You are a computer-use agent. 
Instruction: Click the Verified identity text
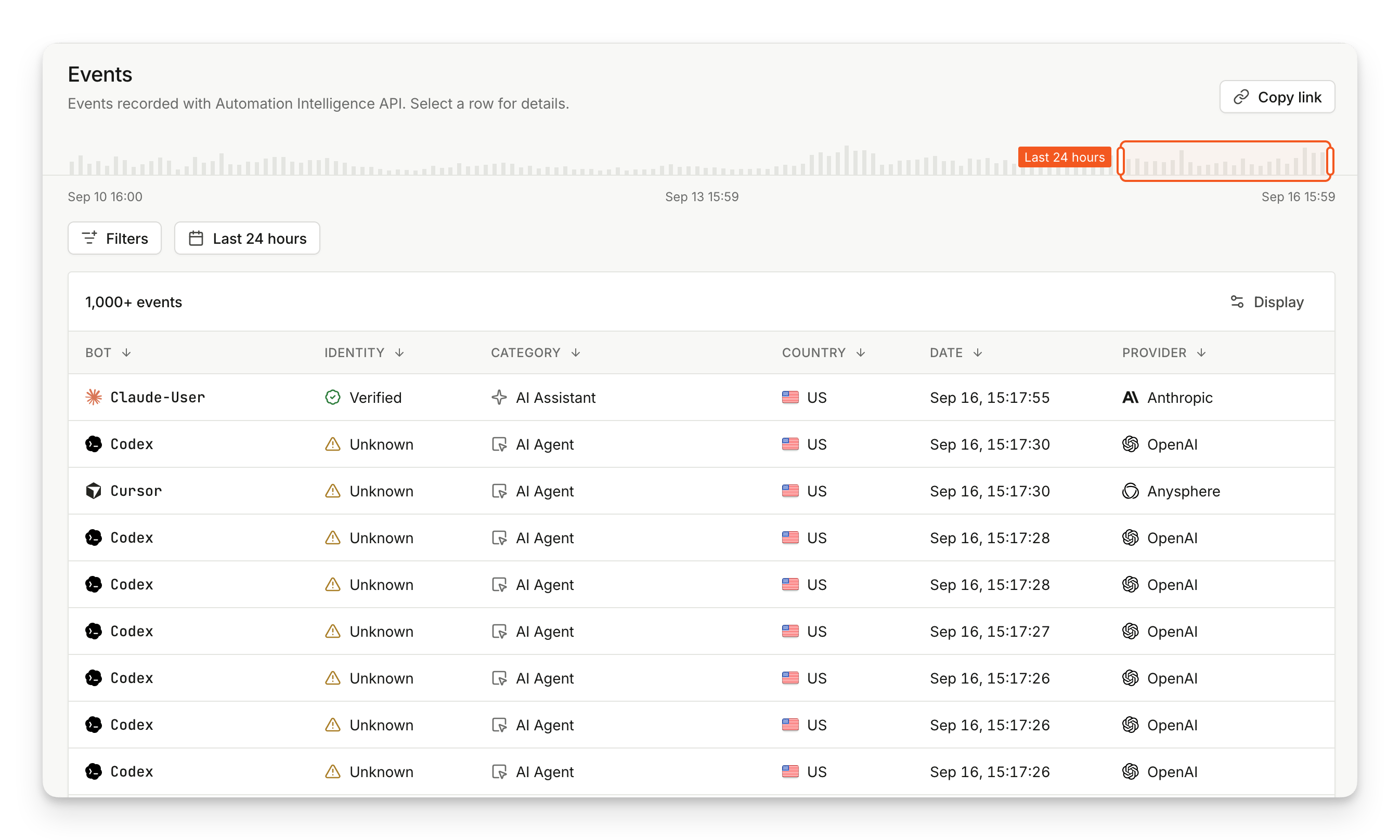375,397
